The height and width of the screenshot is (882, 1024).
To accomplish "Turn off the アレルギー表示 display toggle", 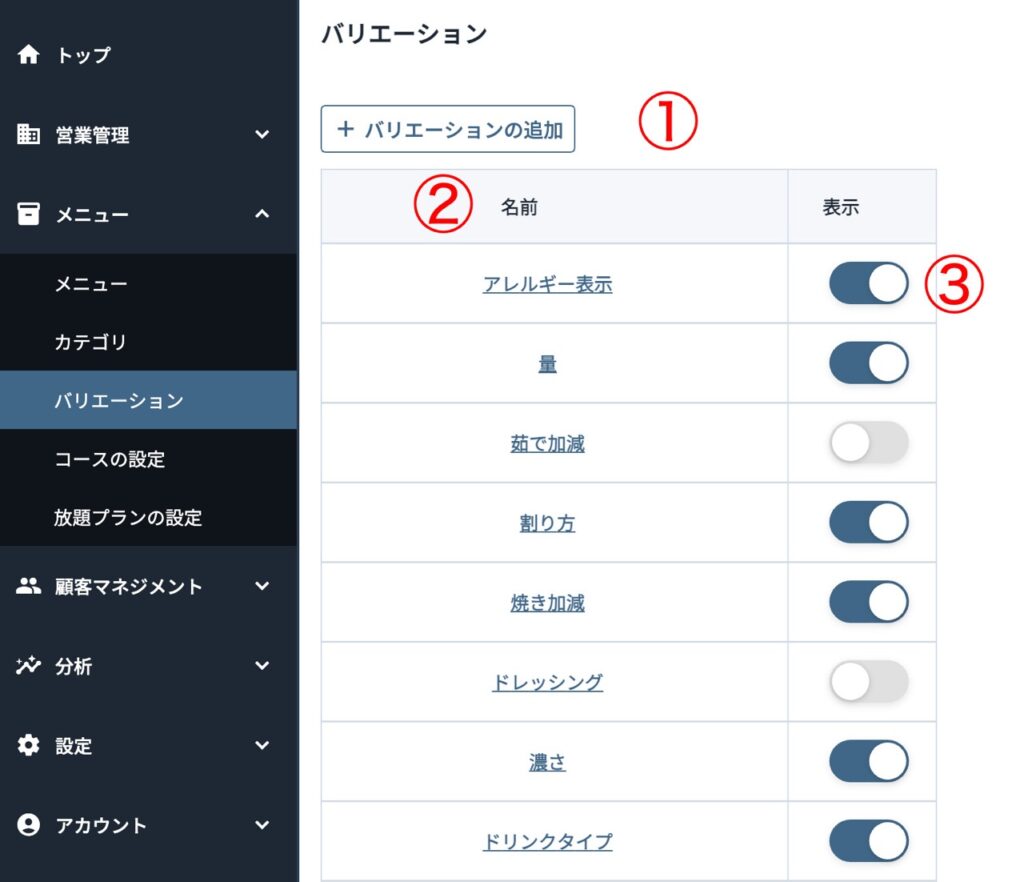I will [868, 284].
